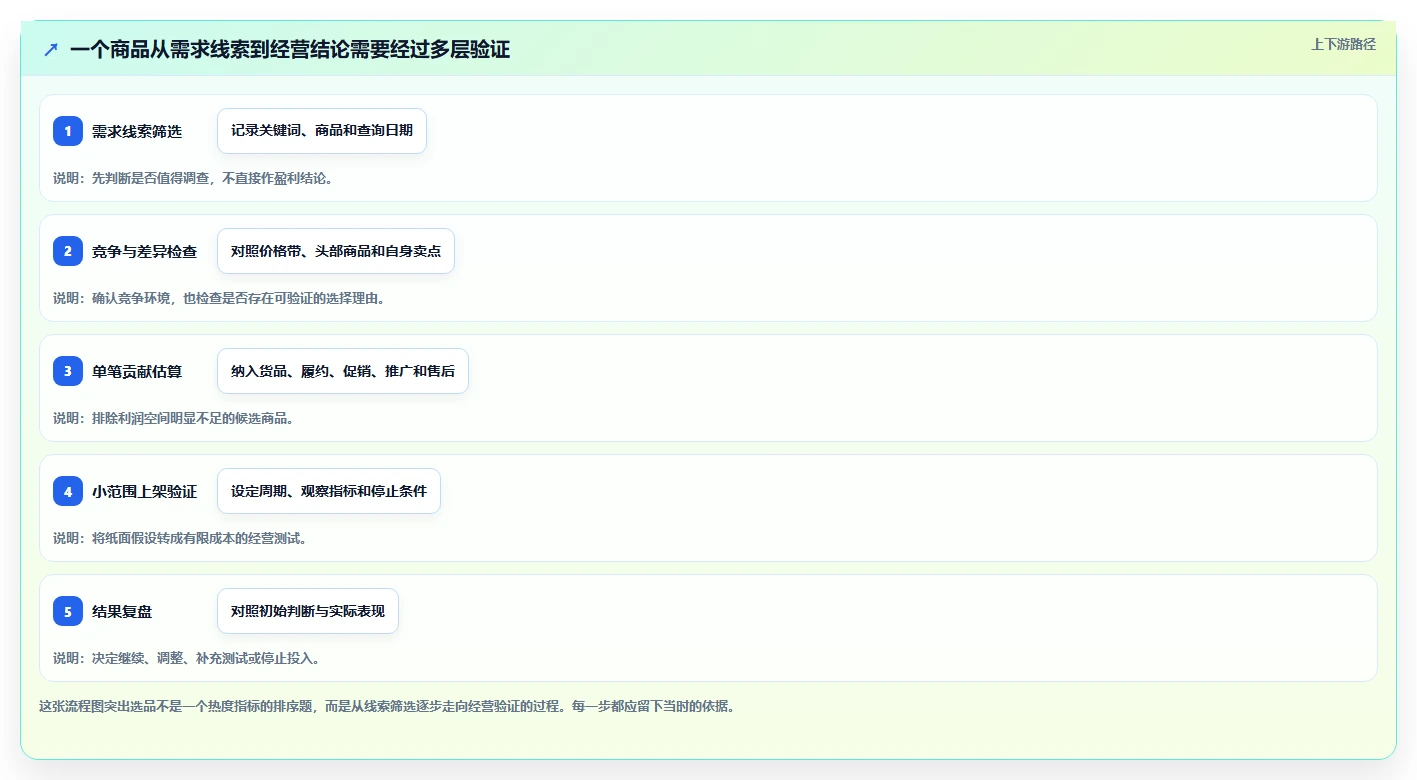The image size is (1417, 780).
Task: Click the footer summary starting 这张流程图突出选品
Action: pyautogui.click(x=388, y=706)
